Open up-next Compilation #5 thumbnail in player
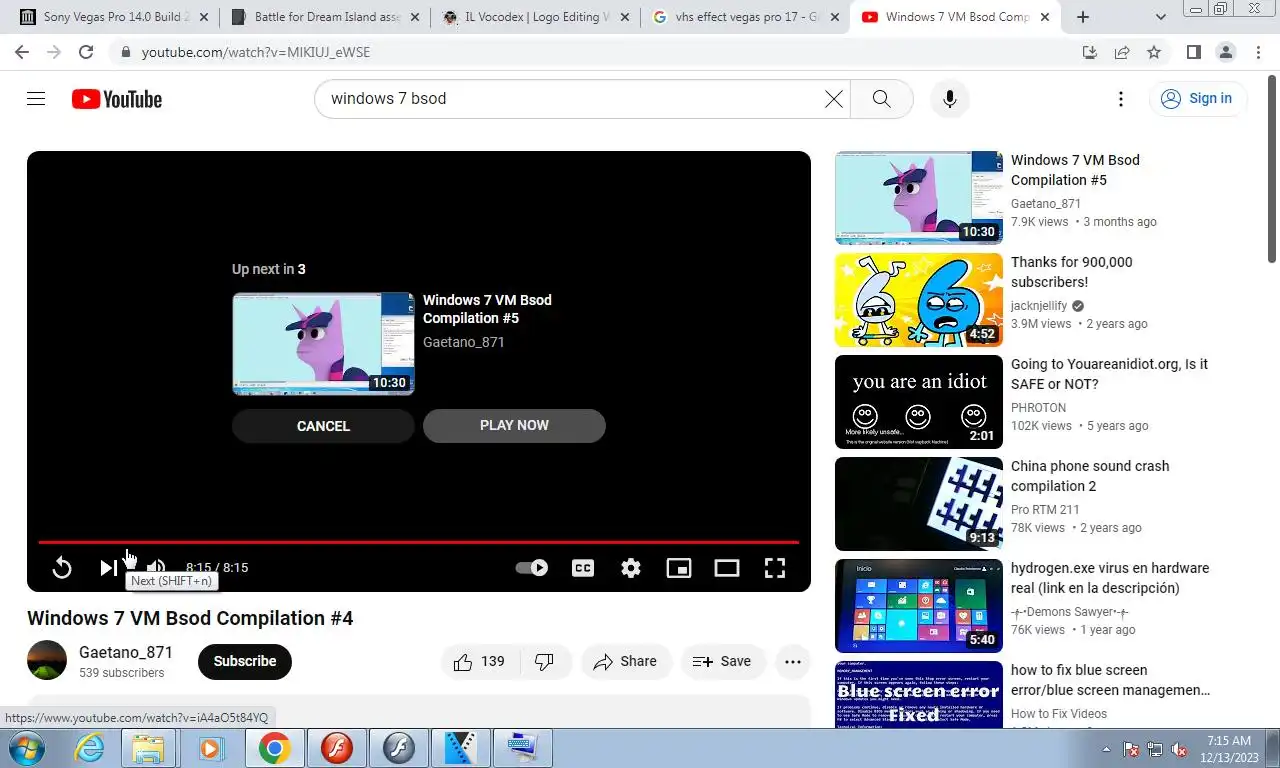Image resolution: width=1280 pixels, height=768 pixels. pyautogui.click(x=323, y=343)
